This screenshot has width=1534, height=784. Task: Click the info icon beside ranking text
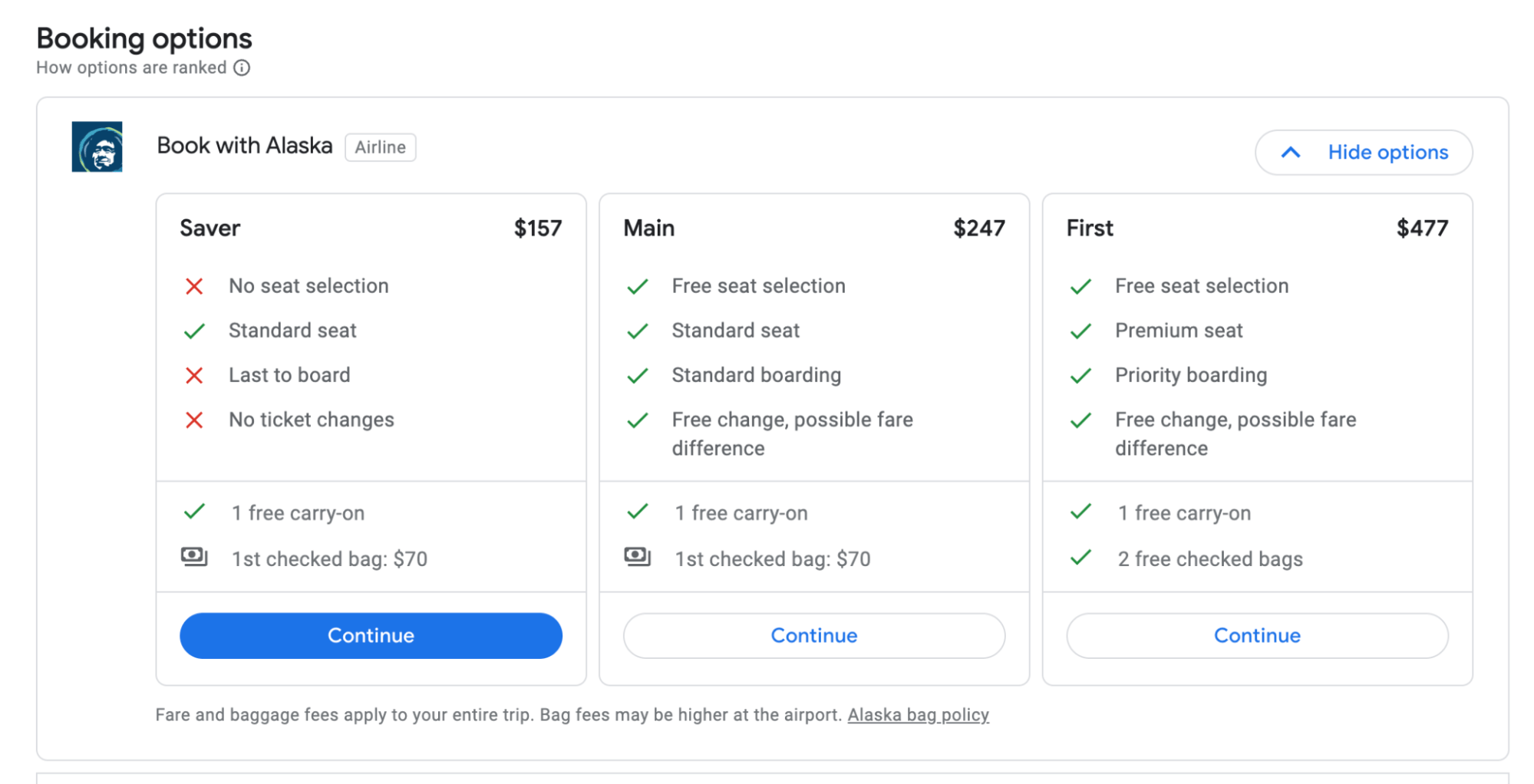242,68
